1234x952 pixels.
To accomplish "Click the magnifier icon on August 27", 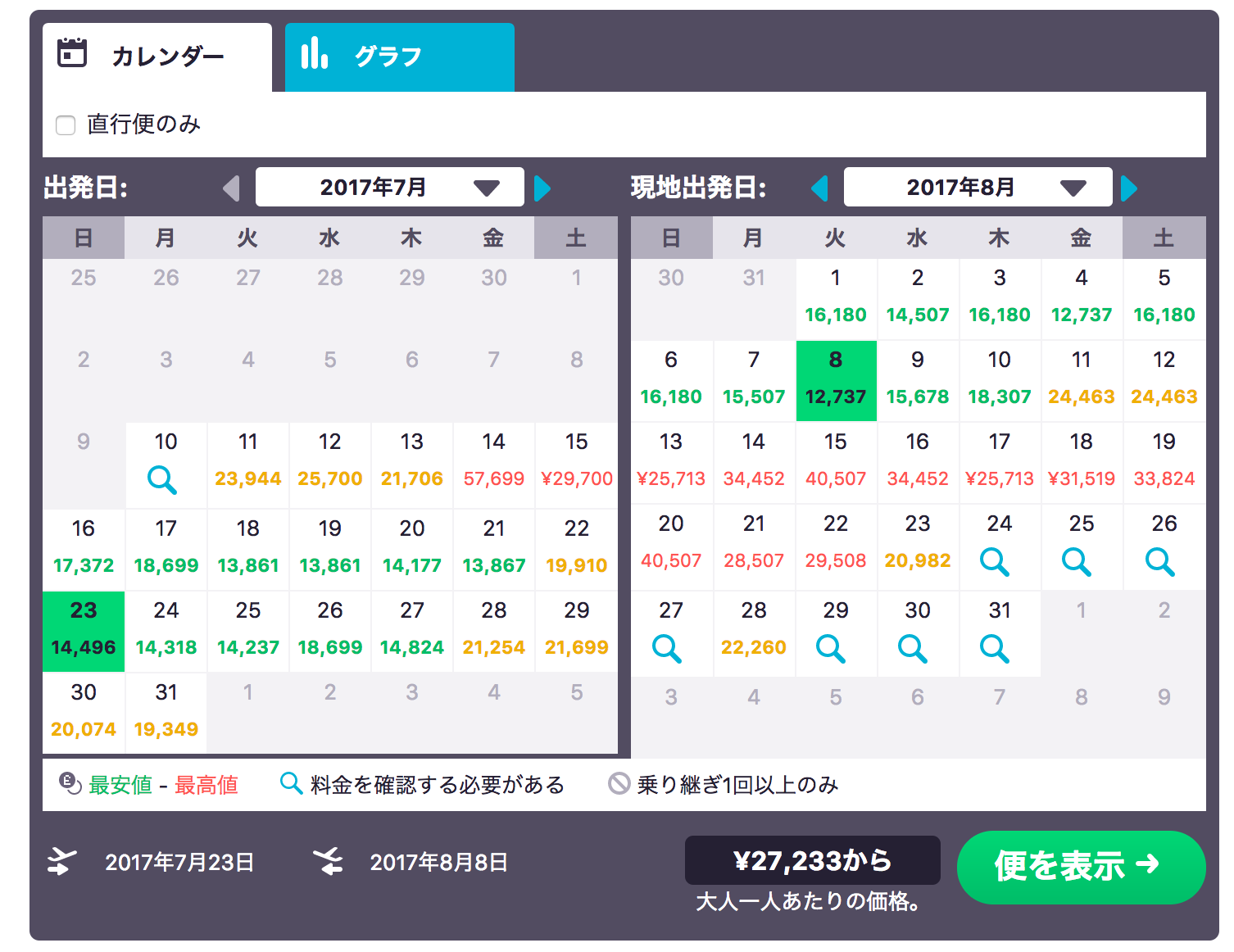I will [667, 649].
